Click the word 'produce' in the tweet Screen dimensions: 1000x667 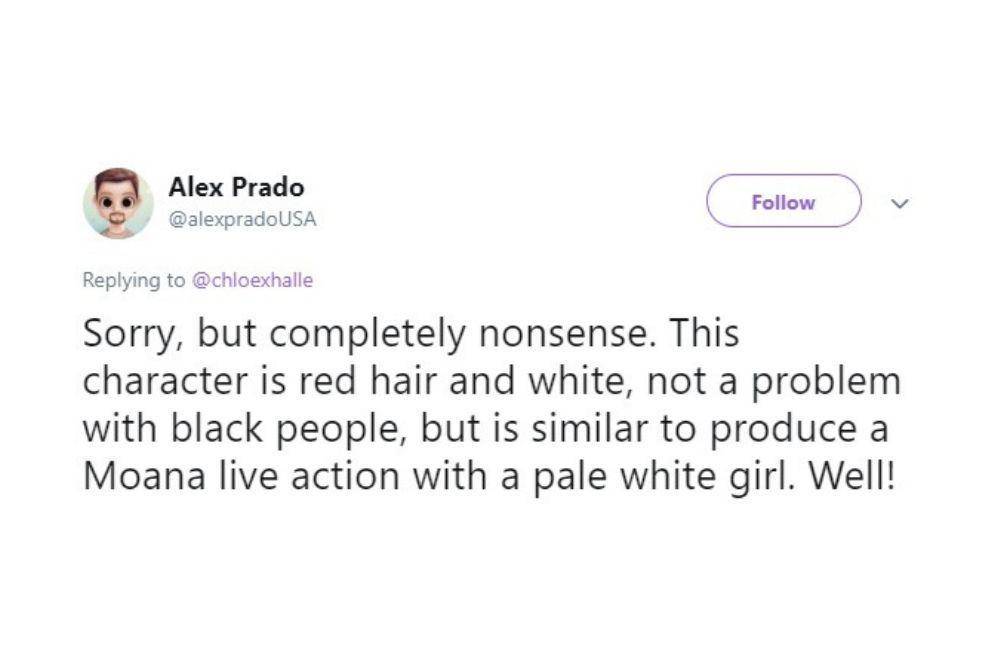pos(784,430)
